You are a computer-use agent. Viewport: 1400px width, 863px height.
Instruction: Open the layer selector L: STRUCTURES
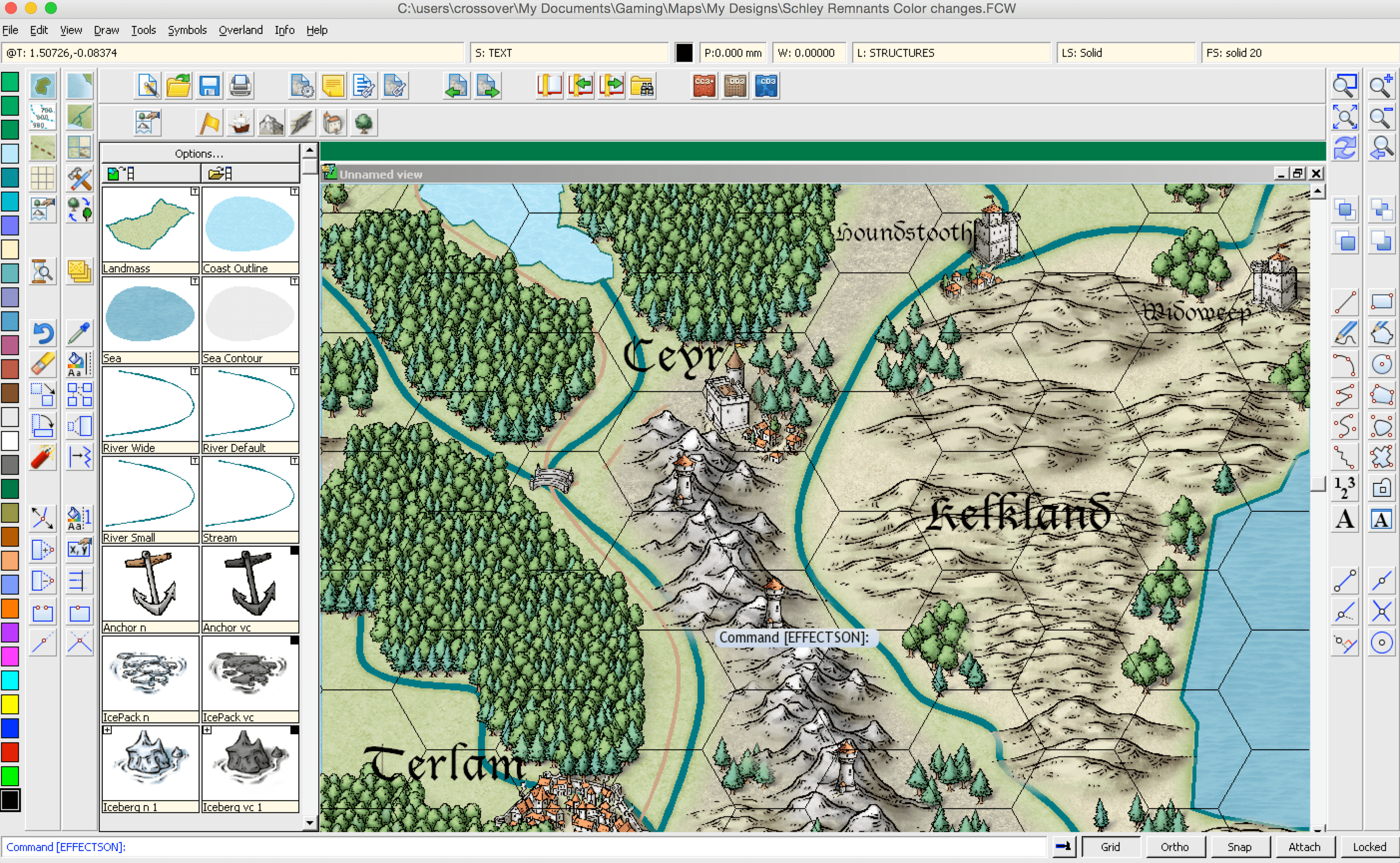point(950,52)
